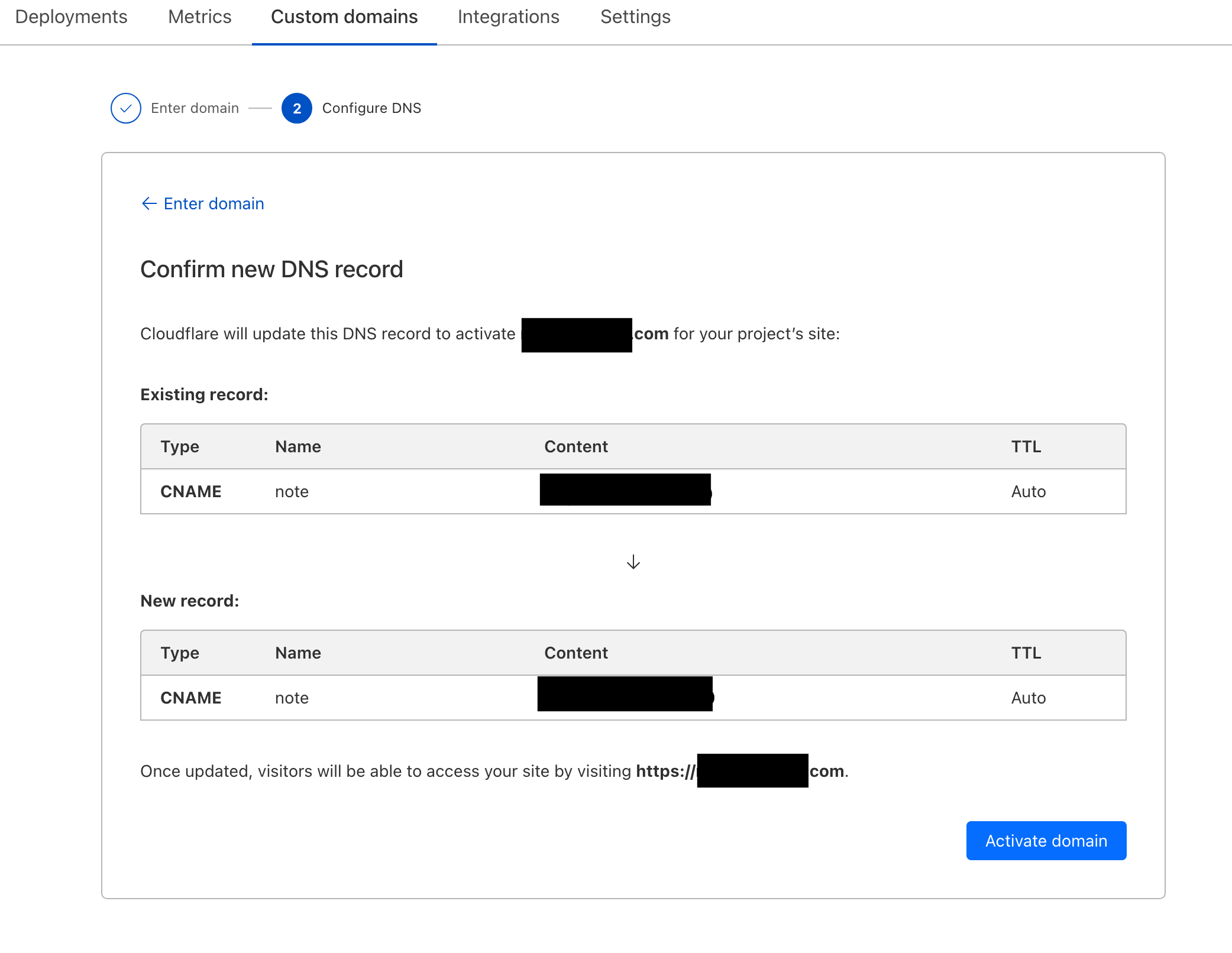Click the step 2 number circle

(296, 108)
